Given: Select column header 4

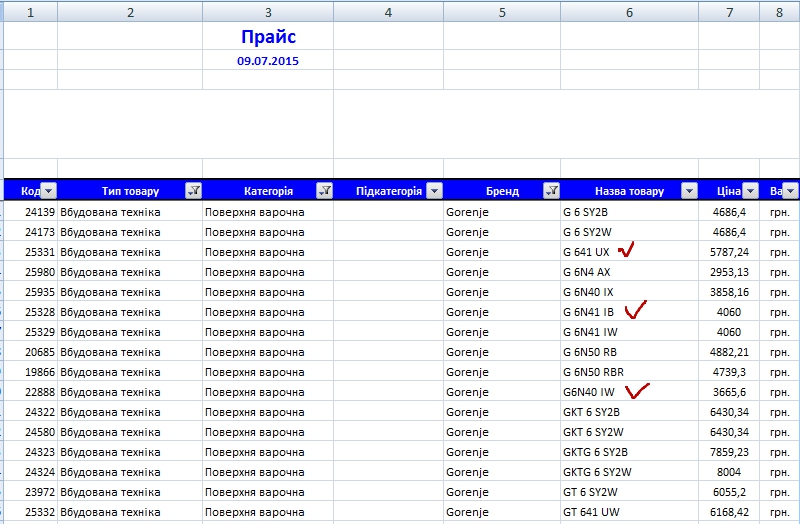Looking at the screenshot, I should pos(388,12).
